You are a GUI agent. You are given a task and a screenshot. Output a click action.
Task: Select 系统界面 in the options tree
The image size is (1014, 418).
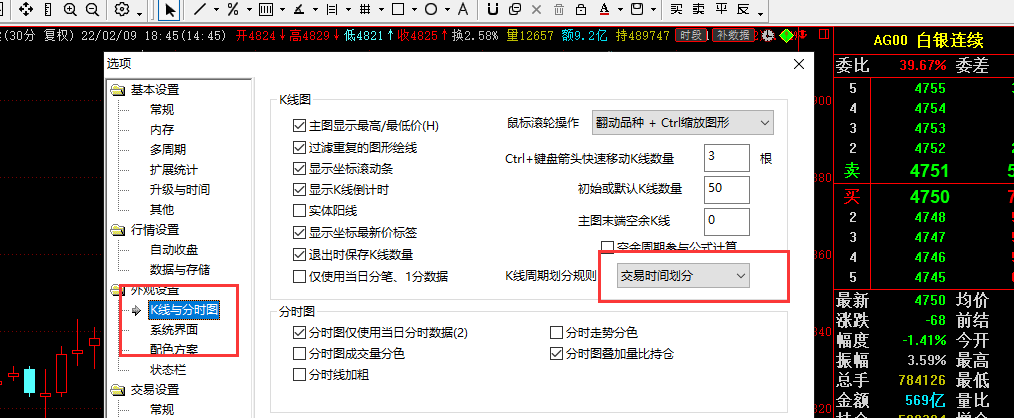pos(173,329)
